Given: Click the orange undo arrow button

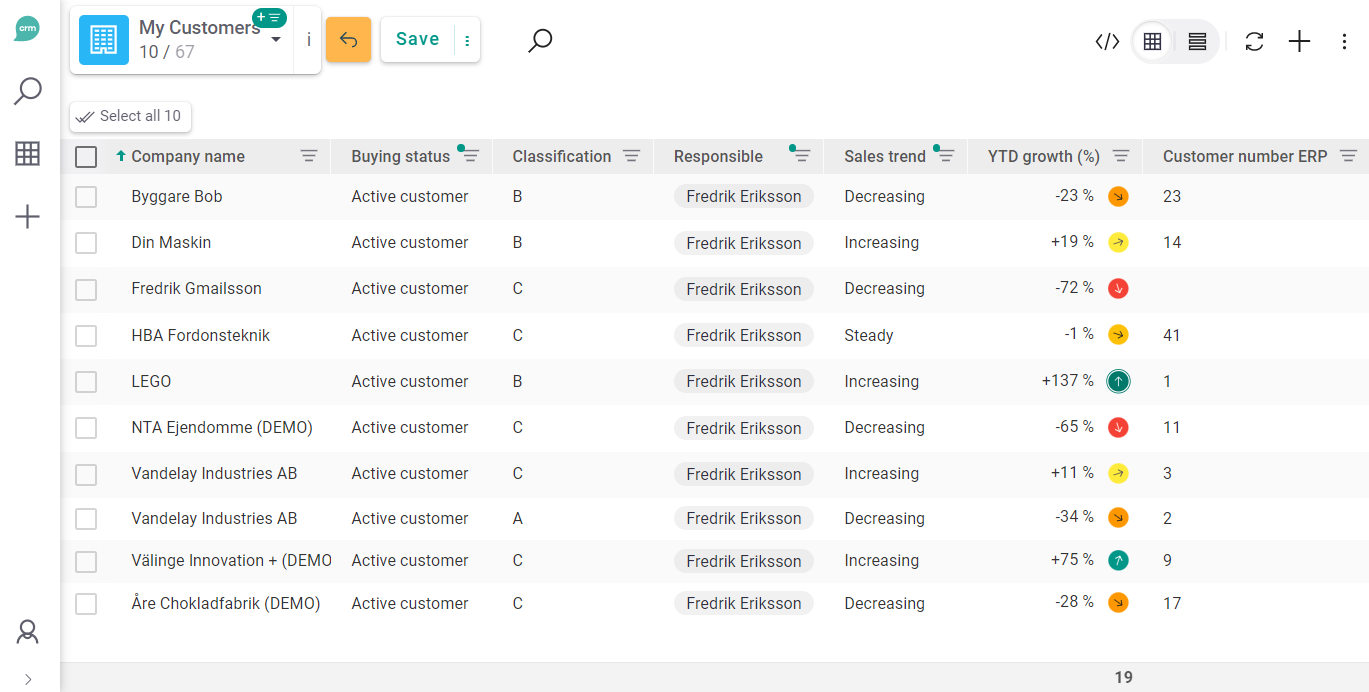Looking at the screenshot, I should click(x=348, y=40).
